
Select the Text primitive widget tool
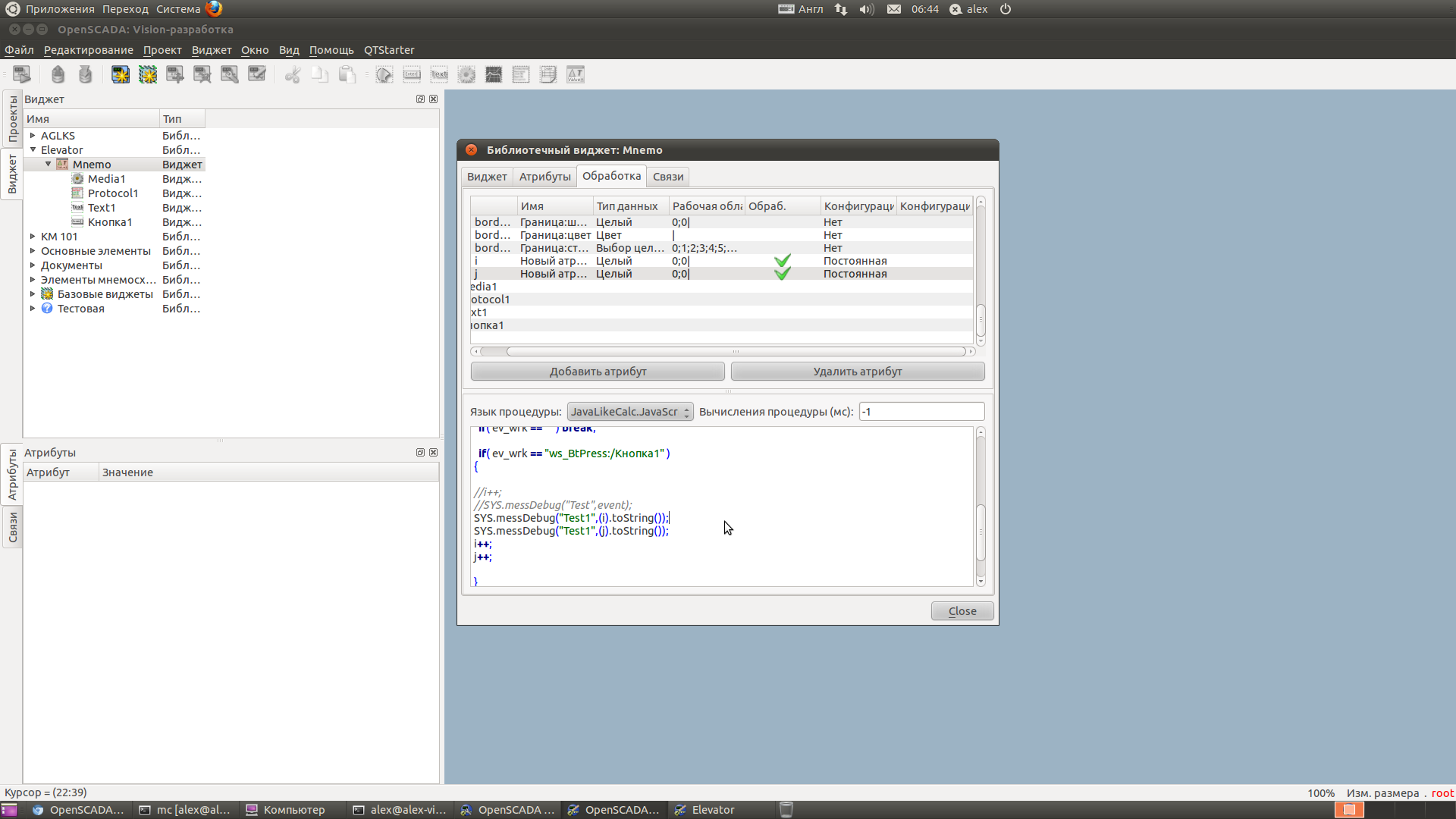tap(439, 74)
